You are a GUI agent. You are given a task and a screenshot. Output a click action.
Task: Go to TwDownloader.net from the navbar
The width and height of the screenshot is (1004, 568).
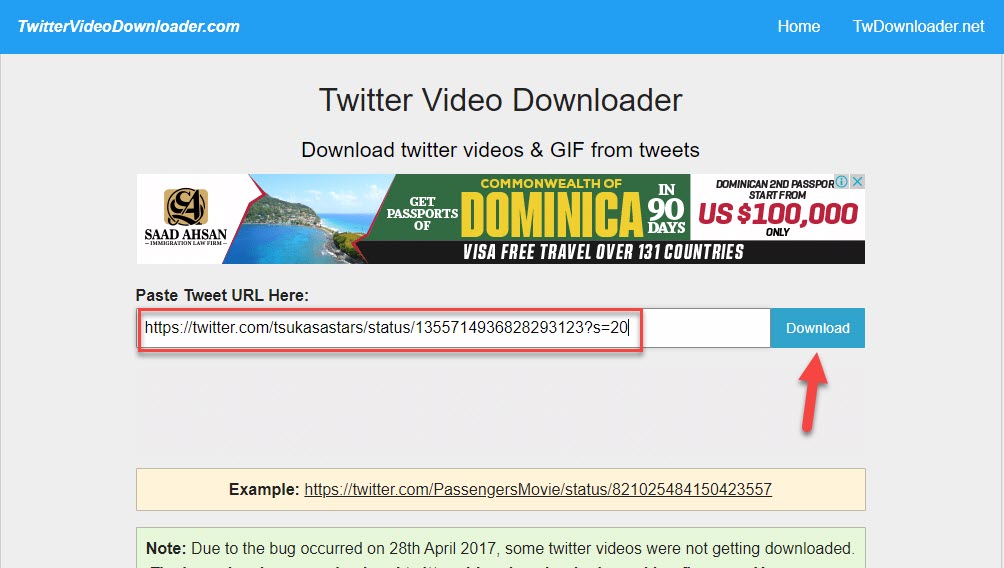[x=918, y=27]
